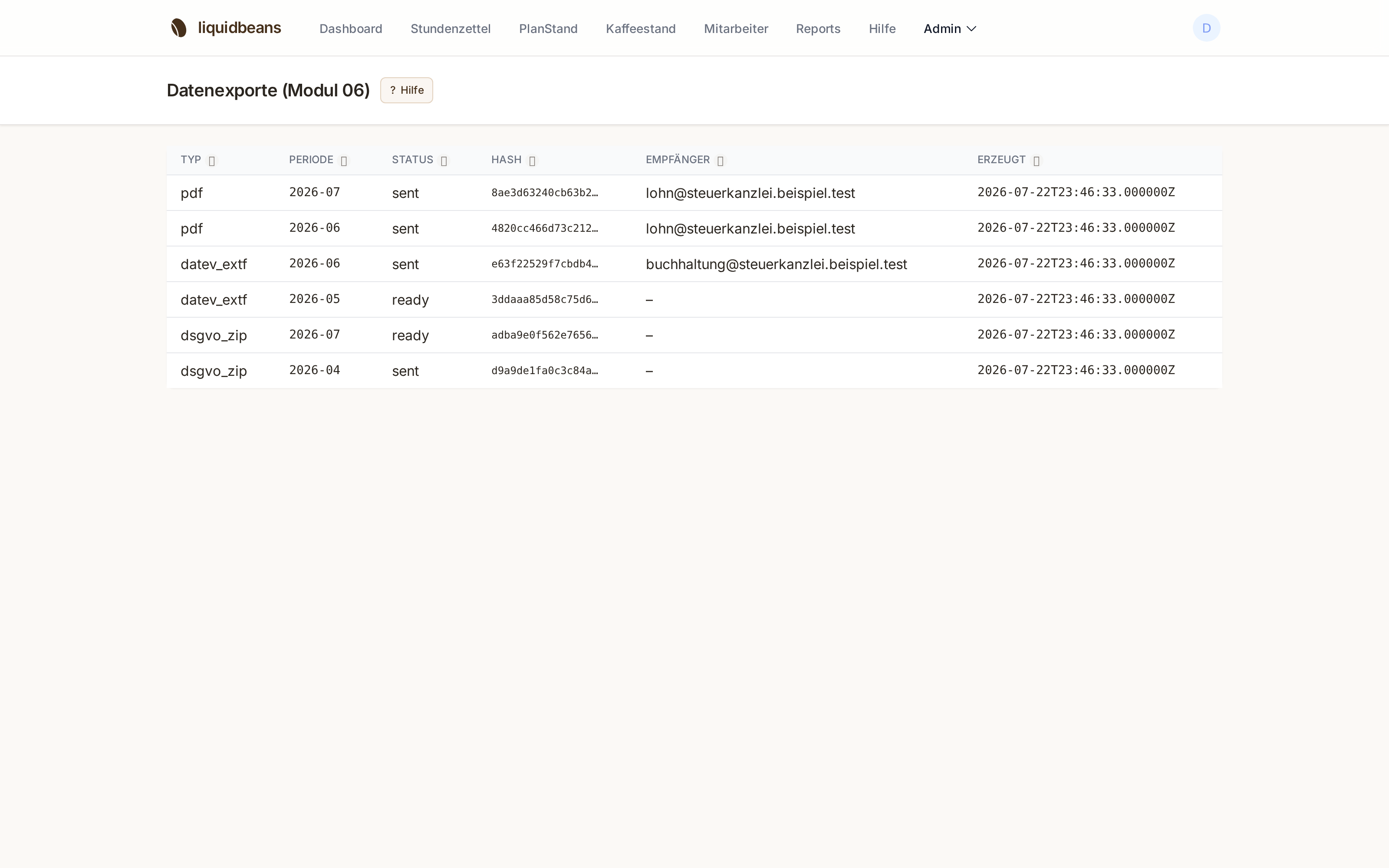Navigate to Kaffeestand
The height and width of the screenshot is (868, 1389).
point(641,29)
